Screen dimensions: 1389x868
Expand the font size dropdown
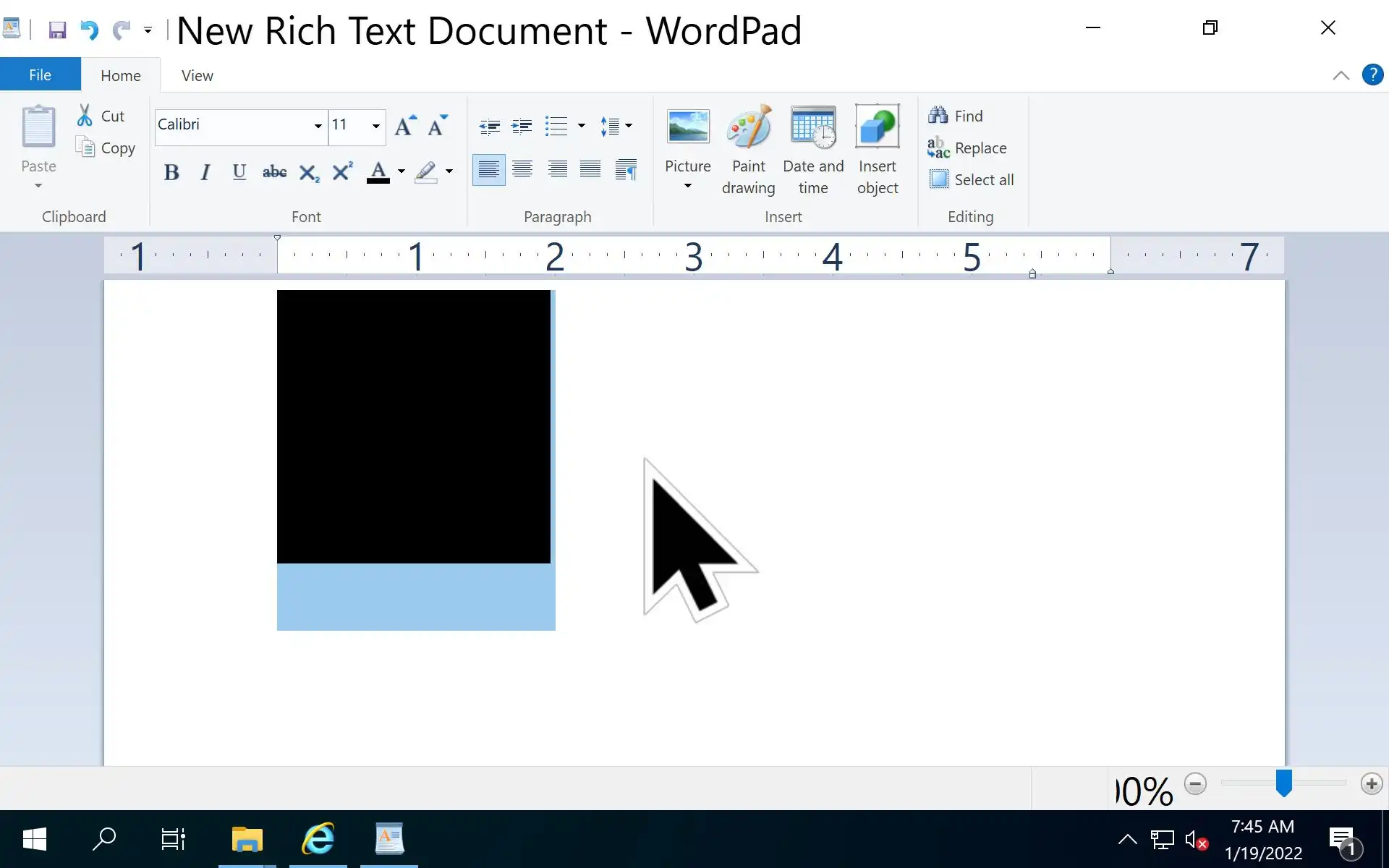coord(375,126)
